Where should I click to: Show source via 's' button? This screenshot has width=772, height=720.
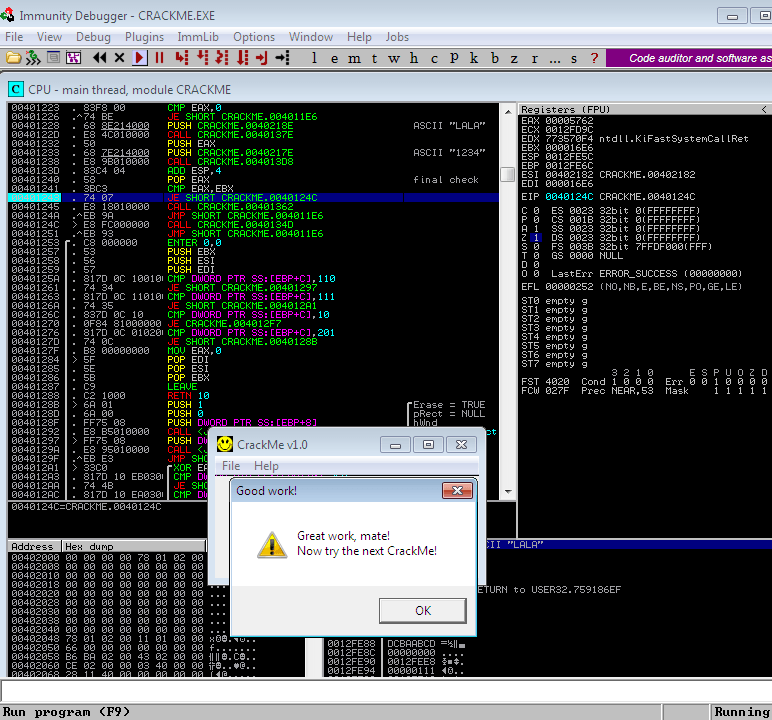click(x=574, y=59)
